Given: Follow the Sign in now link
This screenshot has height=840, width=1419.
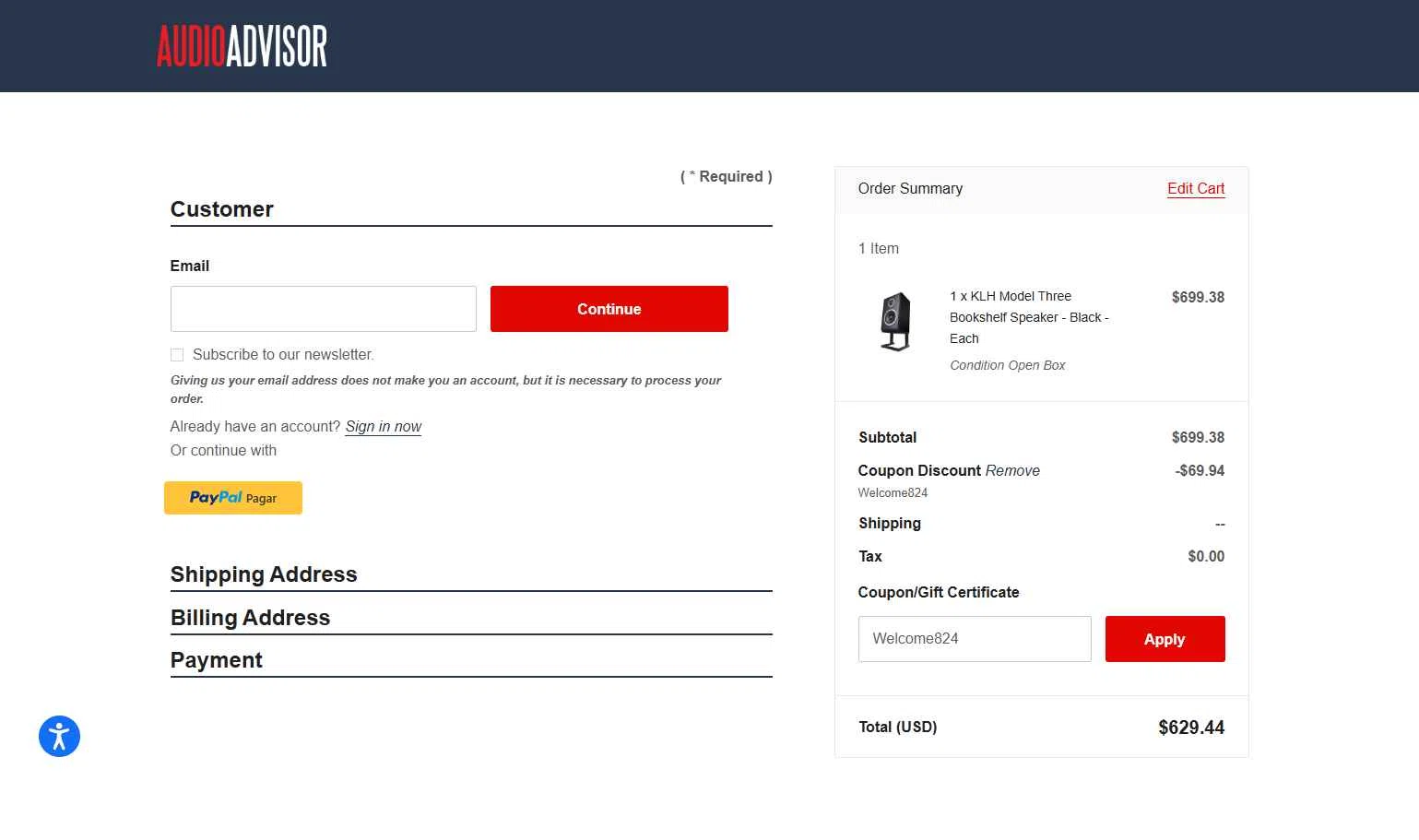Looking at the screenshot, I should click(x=384, y=426).
